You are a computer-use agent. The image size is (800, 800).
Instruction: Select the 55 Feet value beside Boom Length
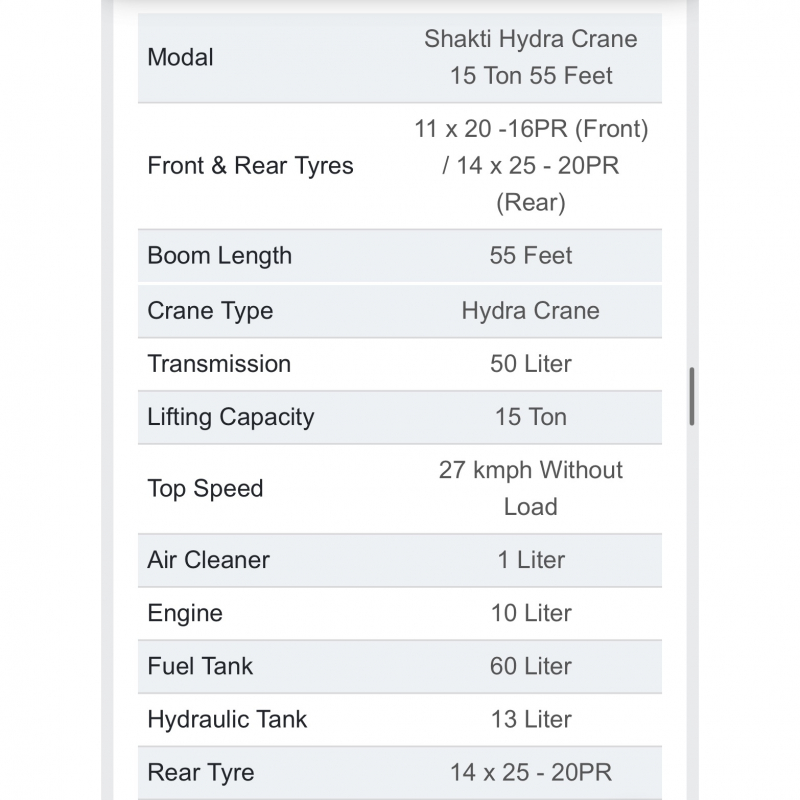click(531, 255)
